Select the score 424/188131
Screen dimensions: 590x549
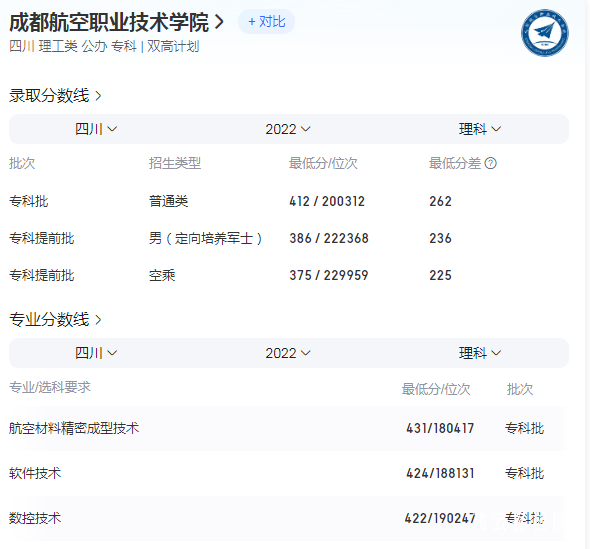tap(440, 473)
